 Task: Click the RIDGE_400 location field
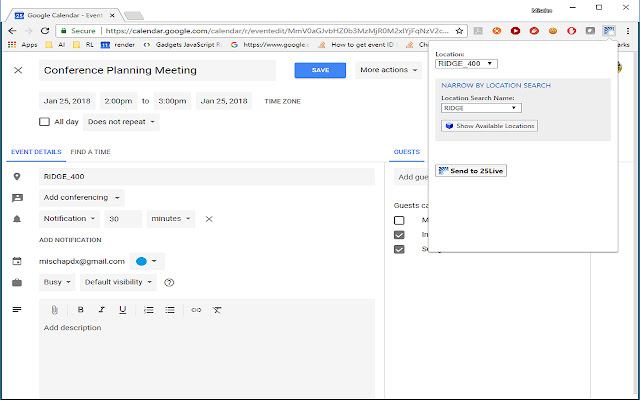(x=207, y=177)
